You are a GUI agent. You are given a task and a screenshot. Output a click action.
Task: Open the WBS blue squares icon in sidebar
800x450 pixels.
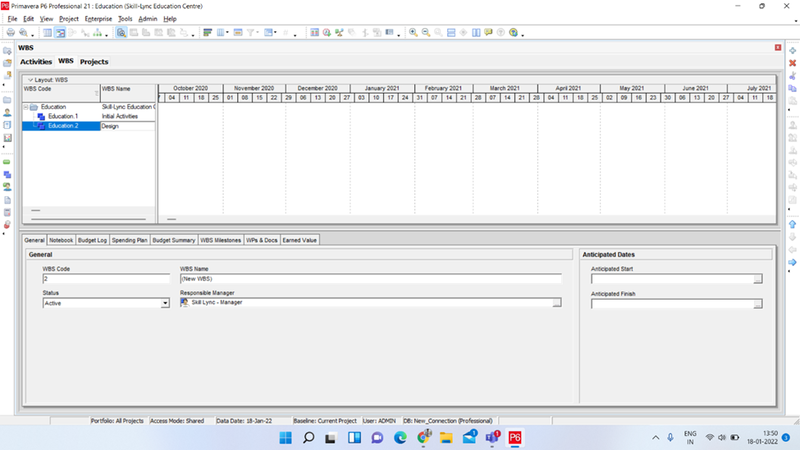(x=7, y=174)
